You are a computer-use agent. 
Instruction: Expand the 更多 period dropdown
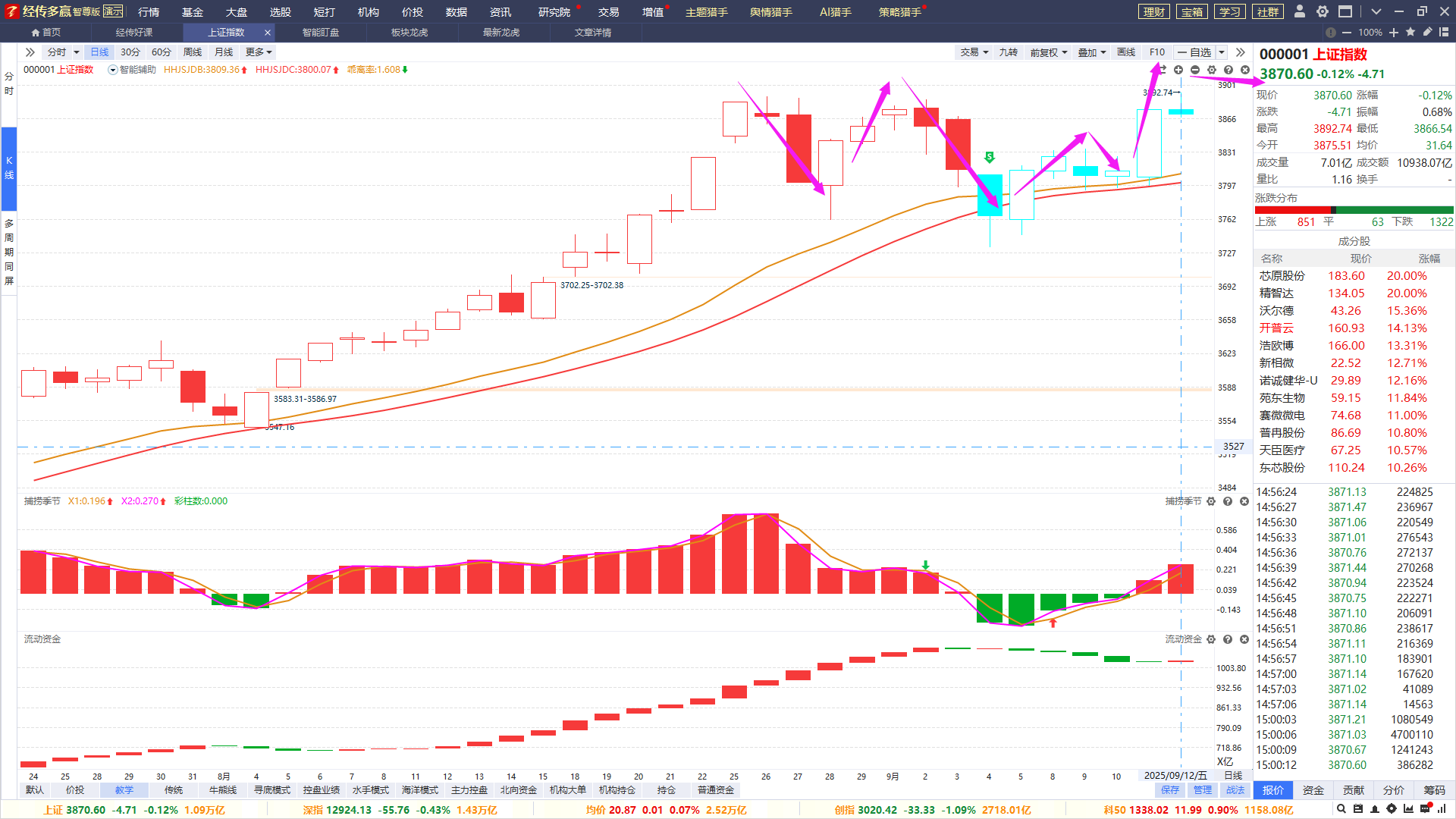(x=259, y=52)
